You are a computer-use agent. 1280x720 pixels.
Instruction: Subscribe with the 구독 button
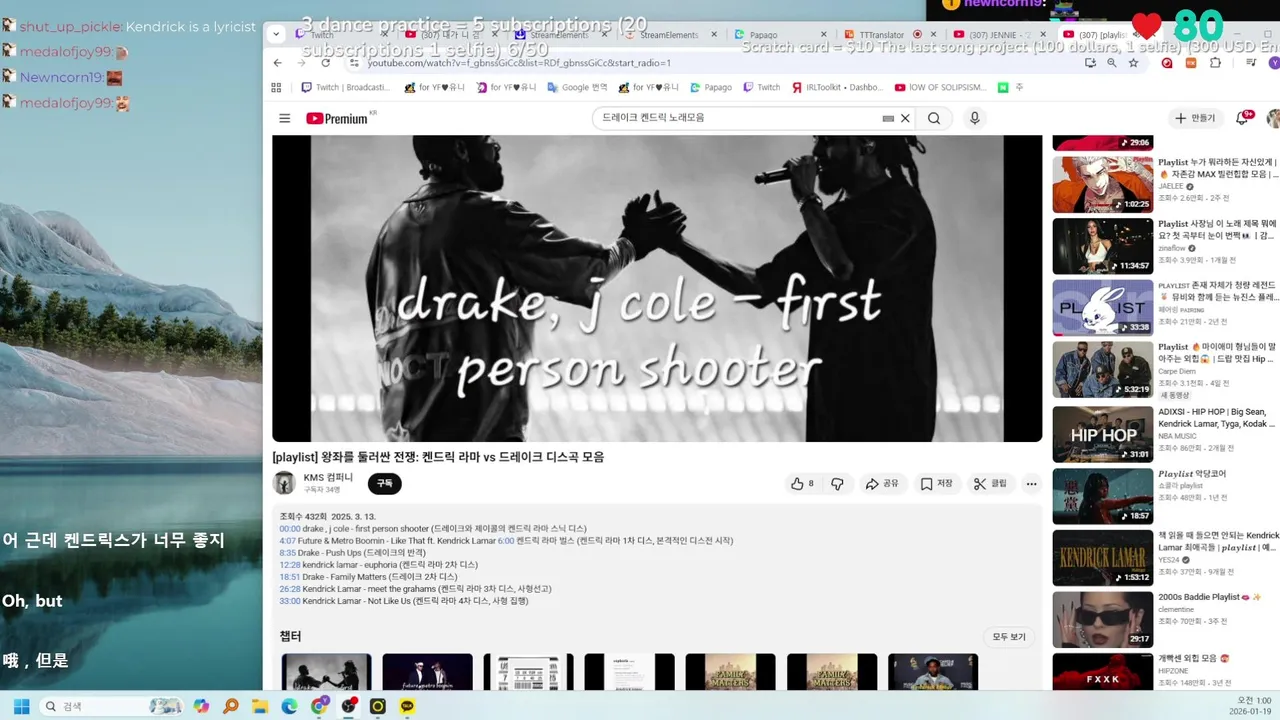point(384,484)
